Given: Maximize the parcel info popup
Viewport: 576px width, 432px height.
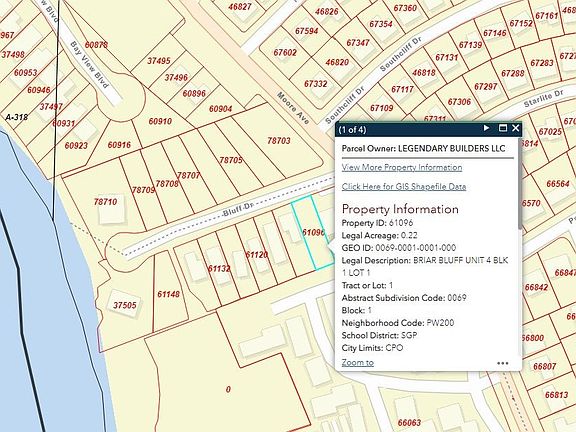Looking at the screenshot, I should (503, 128).
